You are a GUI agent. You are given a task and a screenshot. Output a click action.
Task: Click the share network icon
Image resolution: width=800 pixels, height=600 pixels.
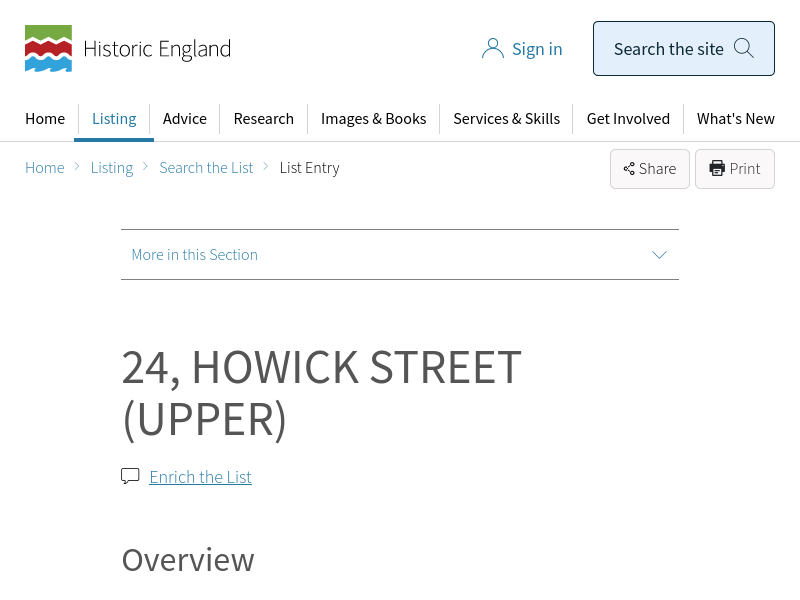[629, 169]
